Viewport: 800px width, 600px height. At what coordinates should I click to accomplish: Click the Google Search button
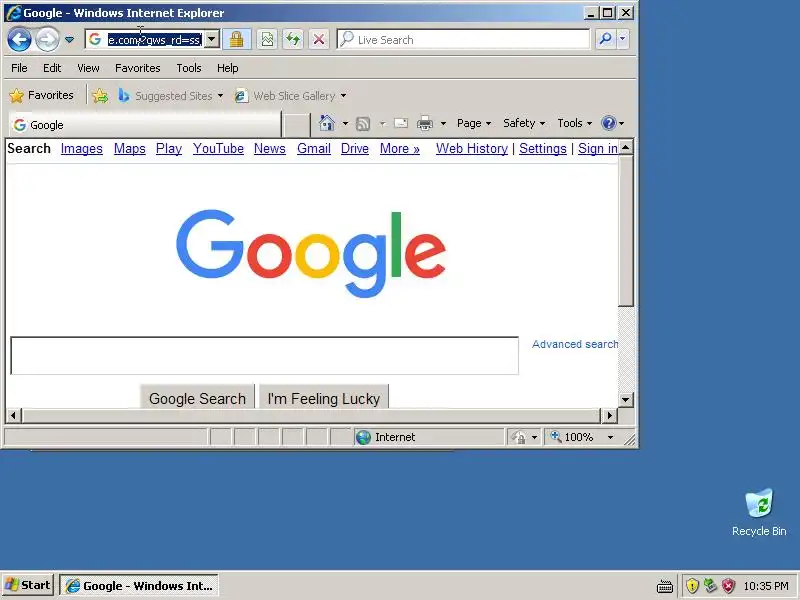(x=197, y=397)
